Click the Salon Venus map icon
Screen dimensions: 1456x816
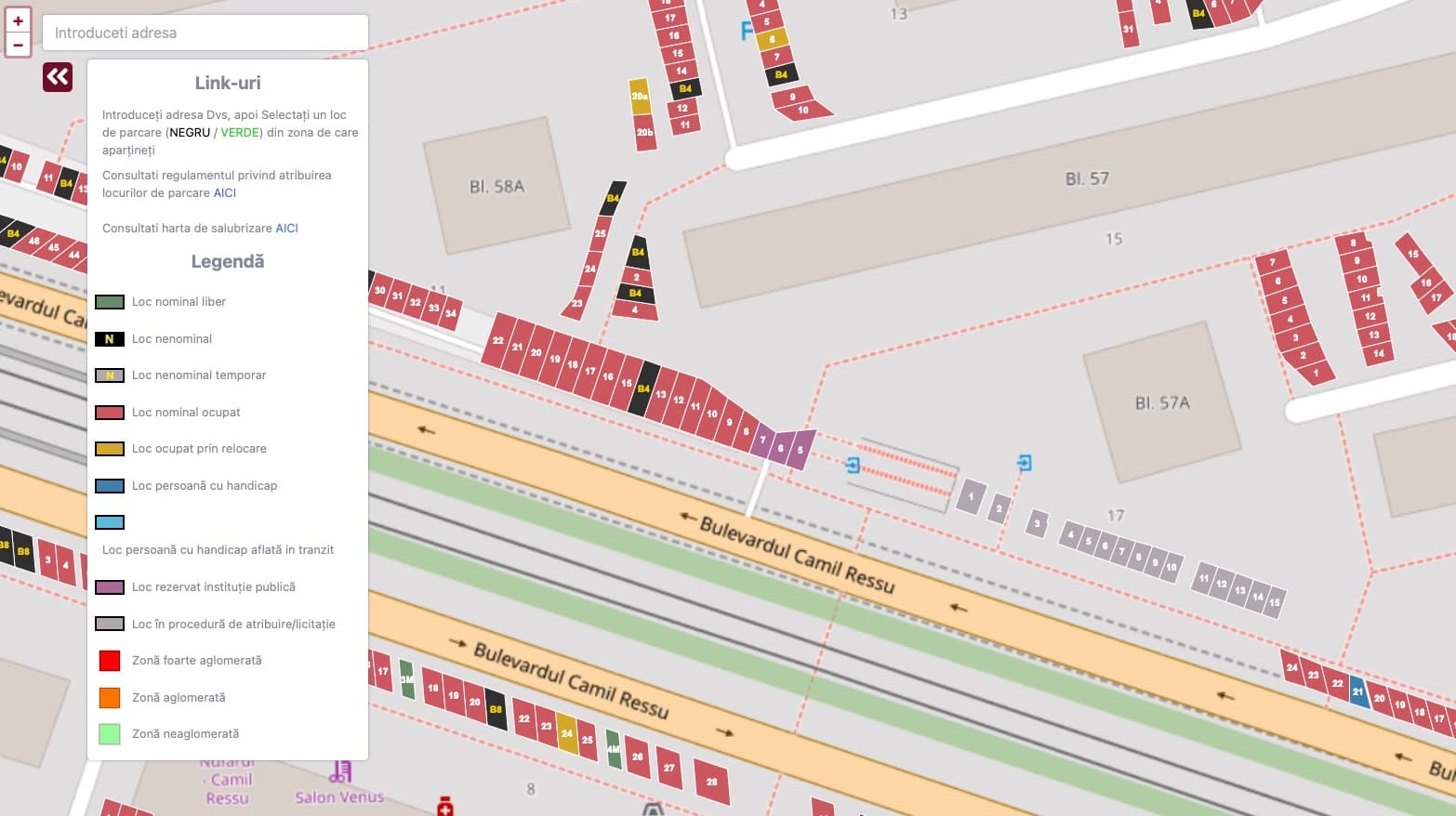tap(340, 771)
